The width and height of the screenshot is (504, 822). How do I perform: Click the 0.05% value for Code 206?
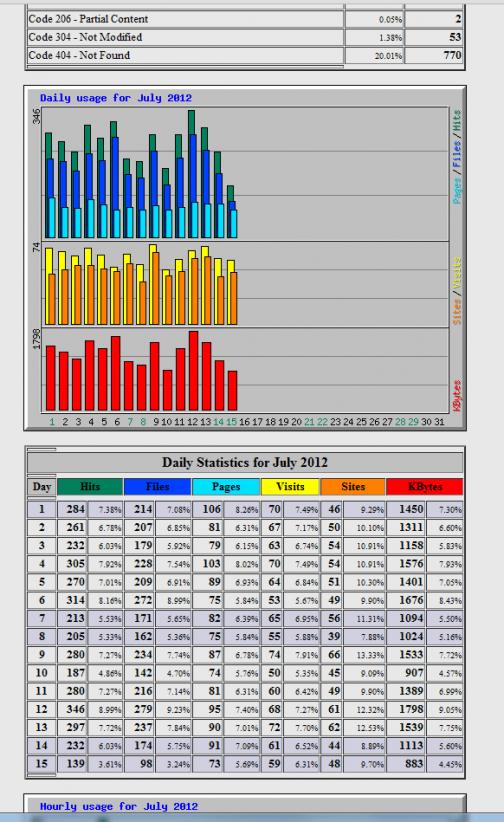[391, 20]
